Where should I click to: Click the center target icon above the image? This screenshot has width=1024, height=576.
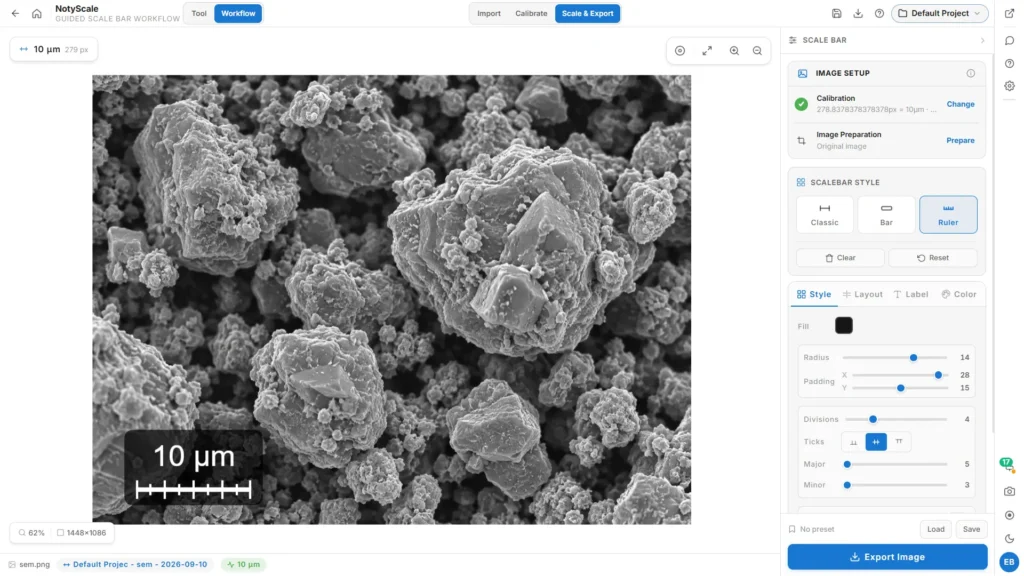(680, 50)
